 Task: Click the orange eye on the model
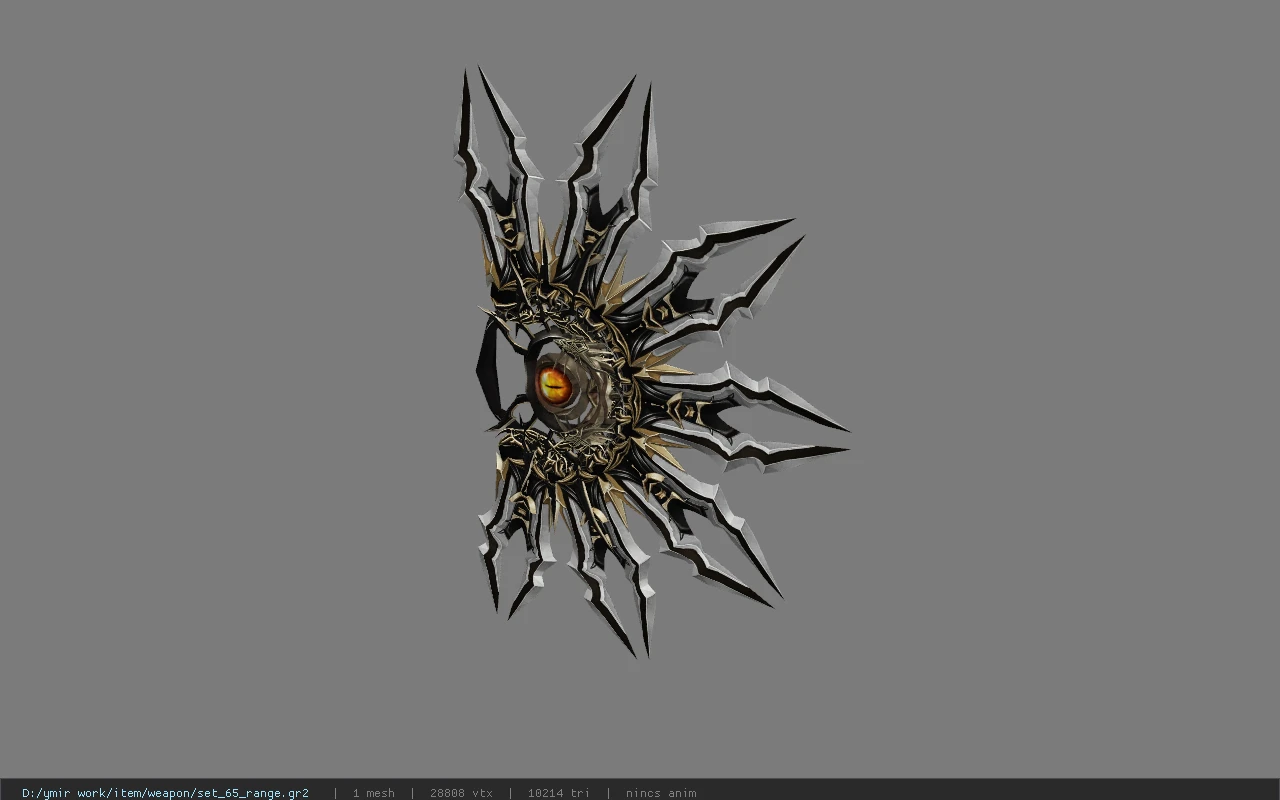(x=554, y=384)
